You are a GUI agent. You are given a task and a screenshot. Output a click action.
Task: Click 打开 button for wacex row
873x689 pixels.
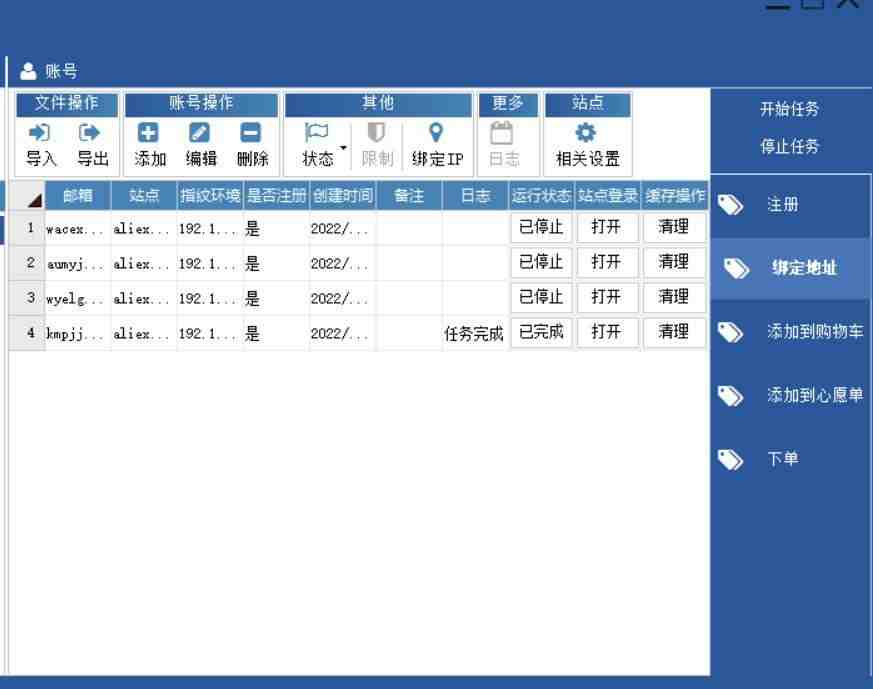pos(607,227)
